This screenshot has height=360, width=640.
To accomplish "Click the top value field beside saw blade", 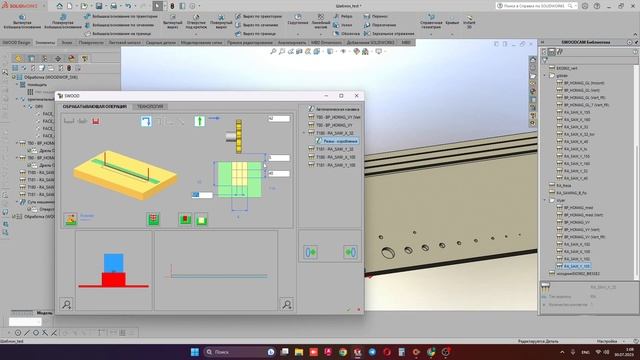I will pyautogui.click(x=279, y=119).
